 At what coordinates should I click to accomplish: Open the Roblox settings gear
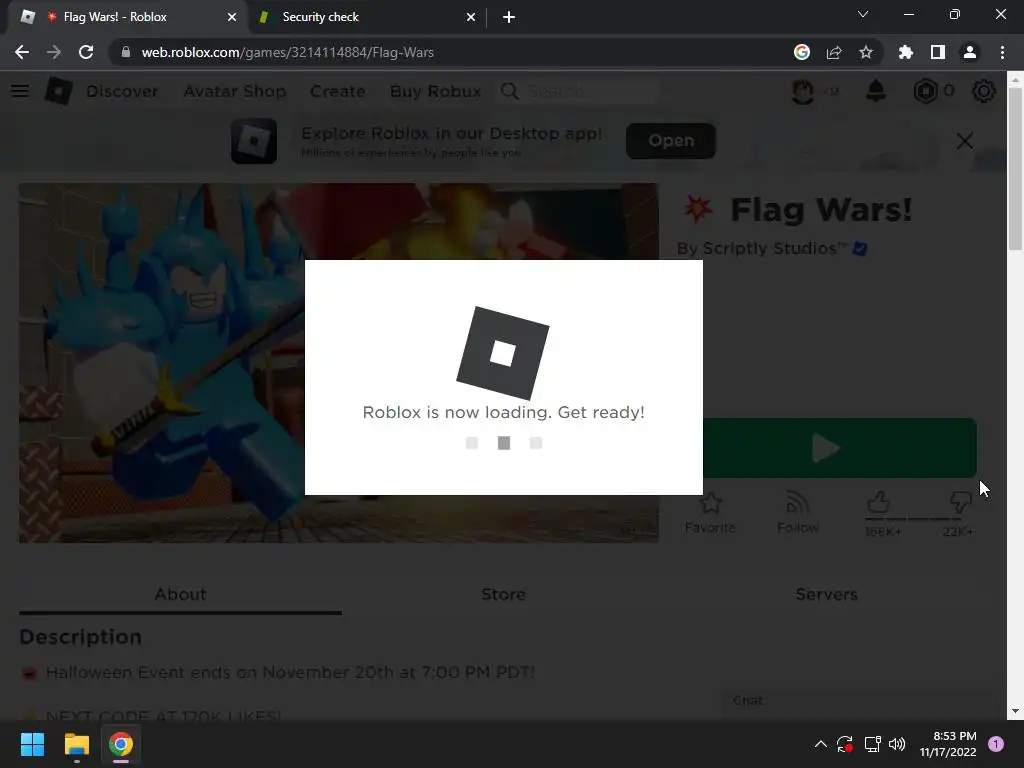pyautogui.click(x=984, y=91)
